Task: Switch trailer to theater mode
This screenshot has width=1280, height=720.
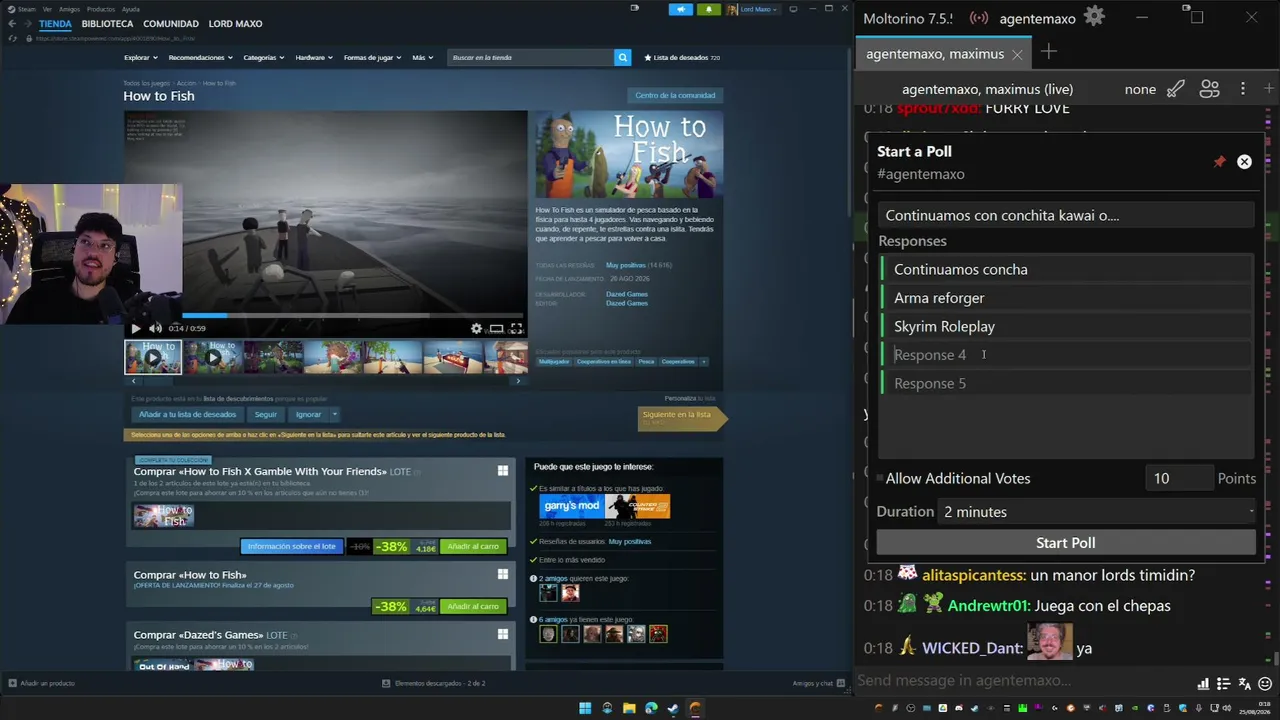Action: 496,328
